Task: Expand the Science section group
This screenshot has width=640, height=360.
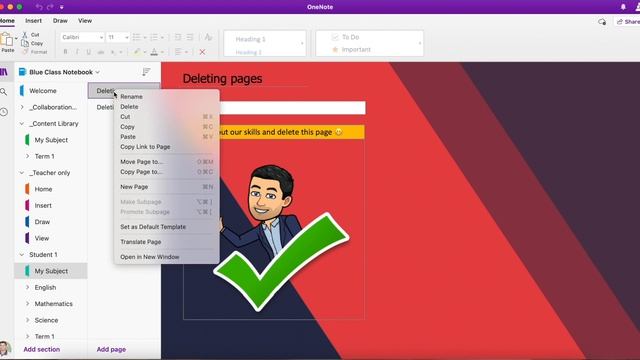Action: coord(27,320)
